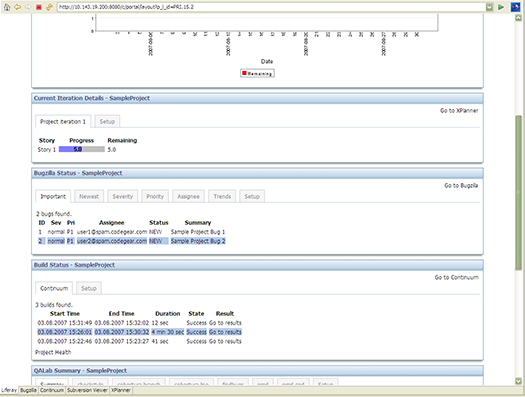525x397 pixels.
Task: Click the Story 1 progress bar
Action: [82, 149]
